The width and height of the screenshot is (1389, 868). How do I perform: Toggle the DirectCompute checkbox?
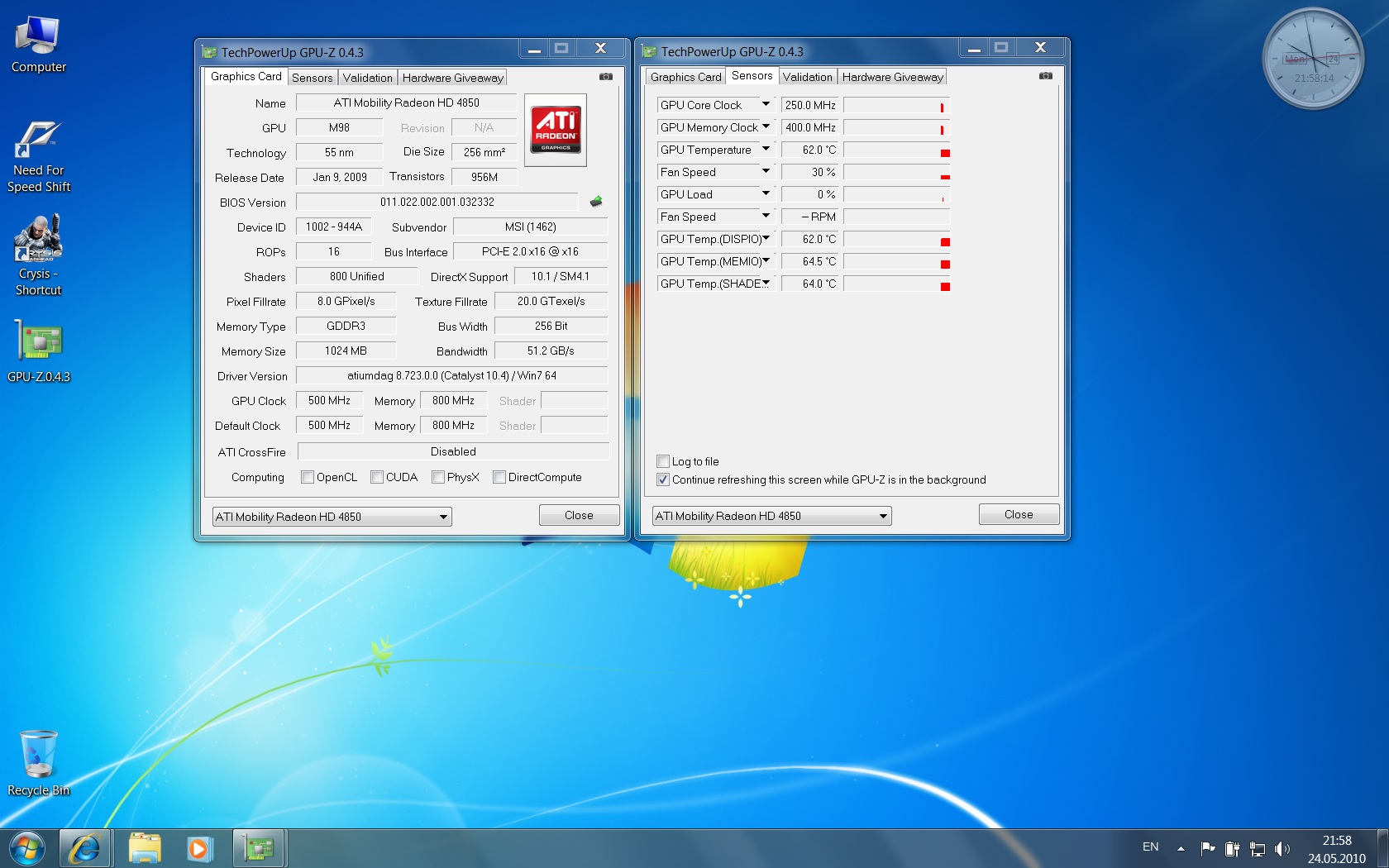click(499, 477)
